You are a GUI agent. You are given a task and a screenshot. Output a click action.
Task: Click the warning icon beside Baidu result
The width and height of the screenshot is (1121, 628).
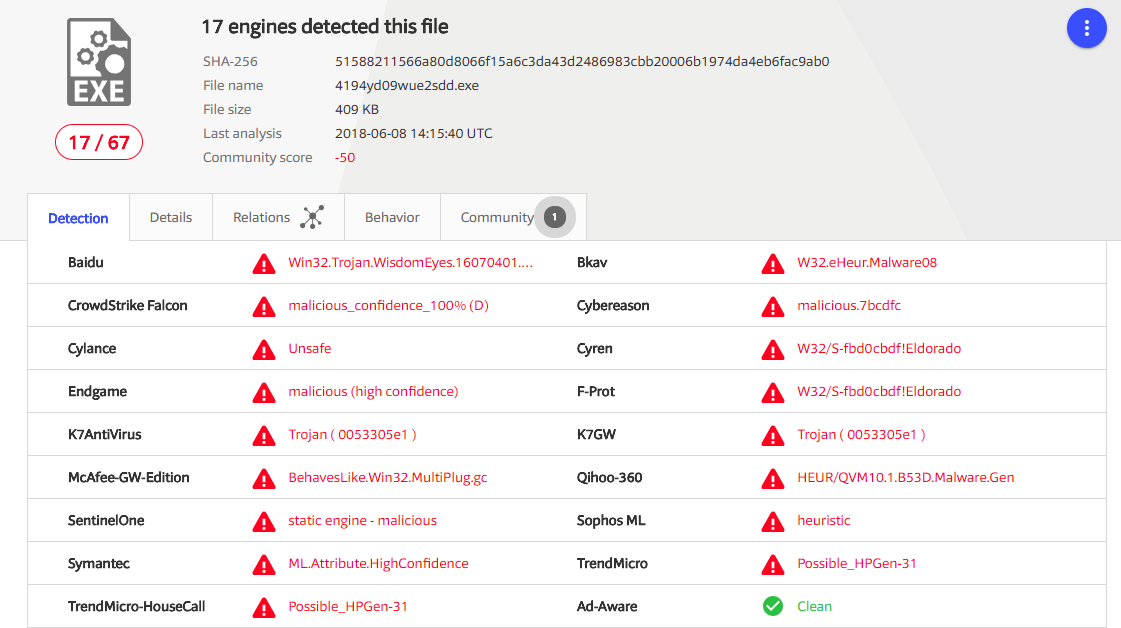coord(264,263)
